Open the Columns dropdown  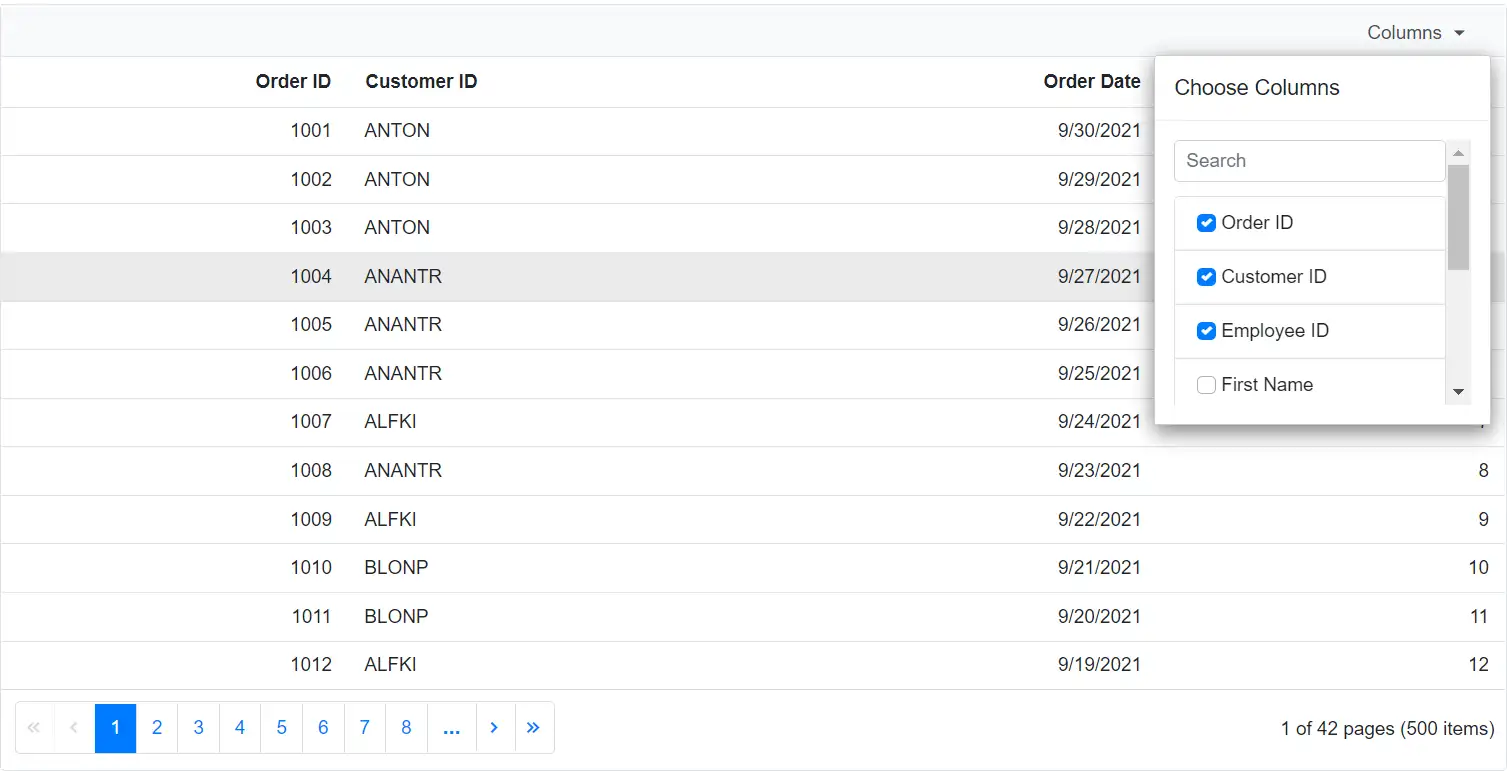(x=1403, y=32)
